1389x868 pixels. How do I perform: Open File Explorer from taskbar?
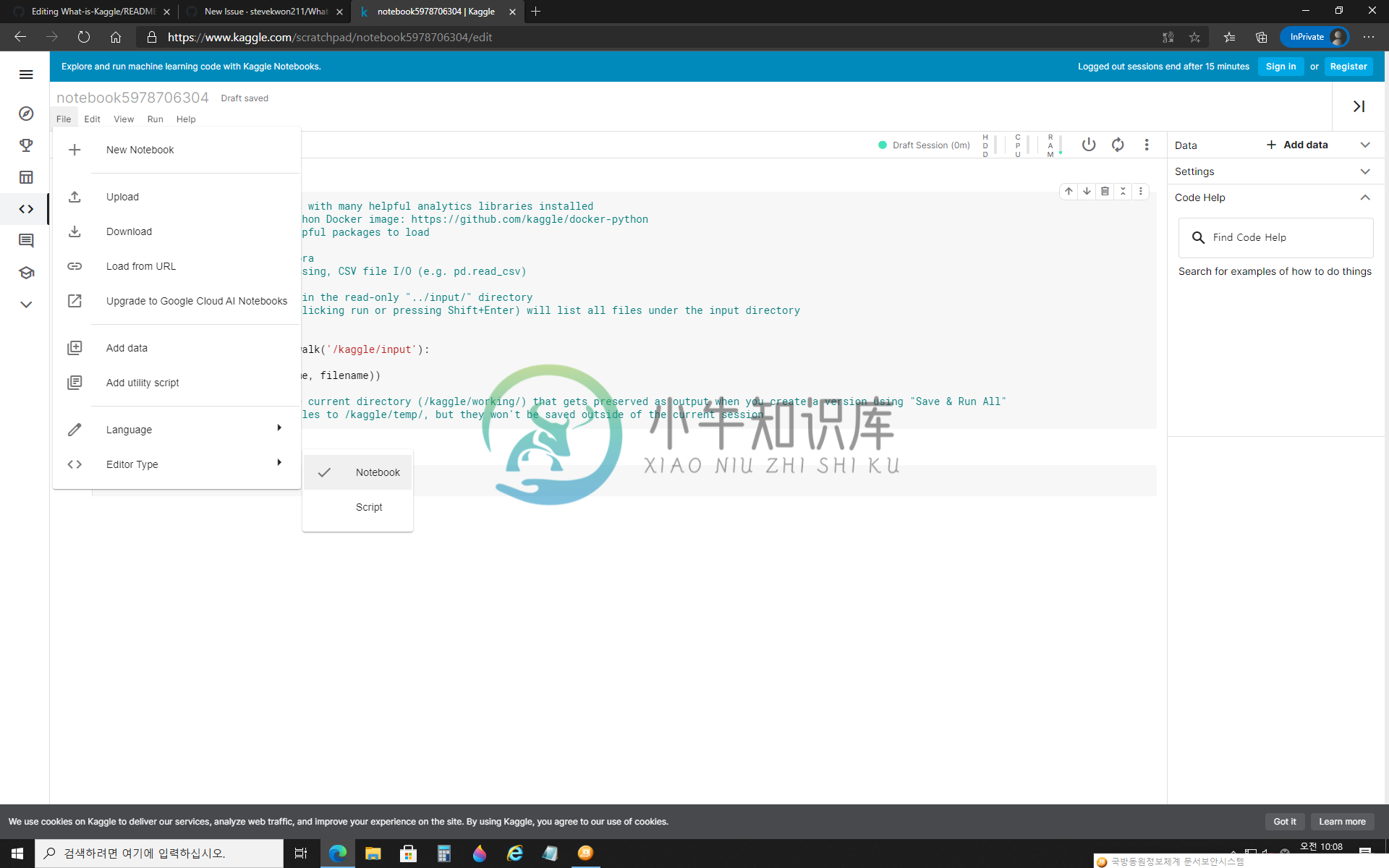pos(373,854)
